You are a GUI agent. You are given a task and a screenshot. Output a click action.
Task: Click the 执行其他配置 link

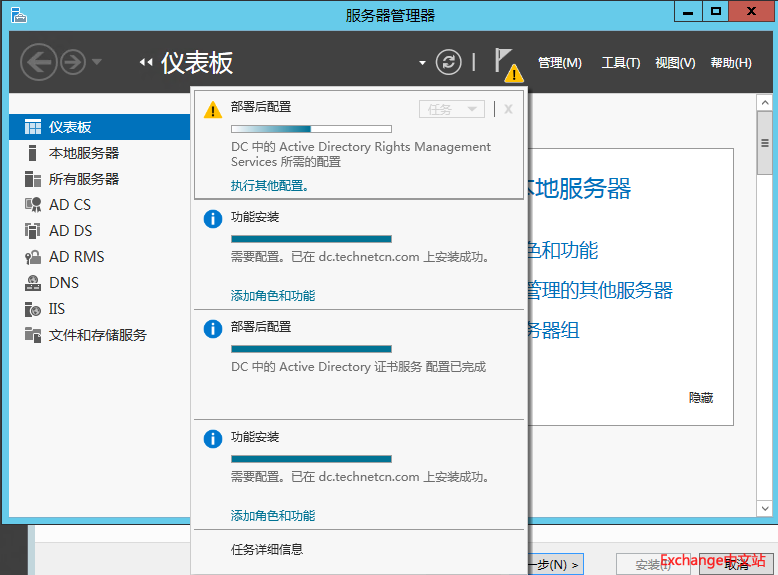269,185
